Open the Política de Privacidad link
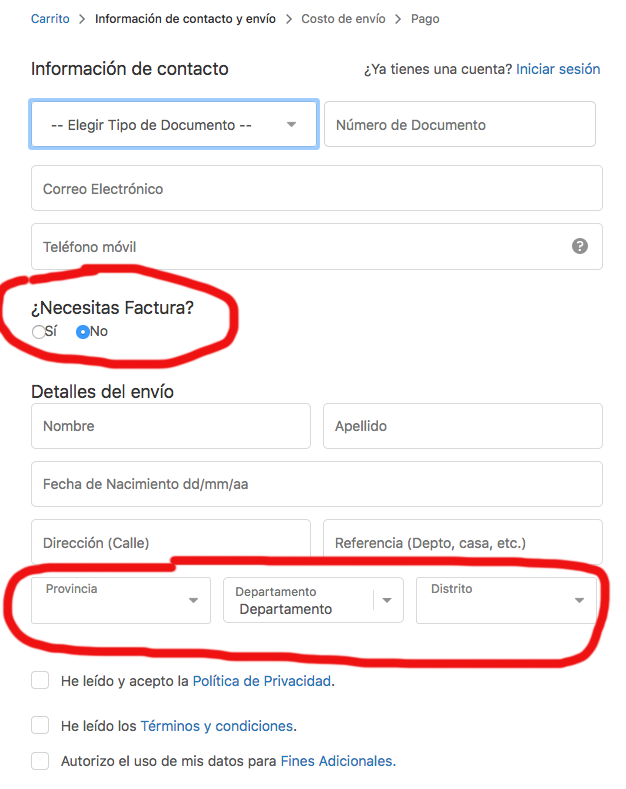 (x=261, y=681)
